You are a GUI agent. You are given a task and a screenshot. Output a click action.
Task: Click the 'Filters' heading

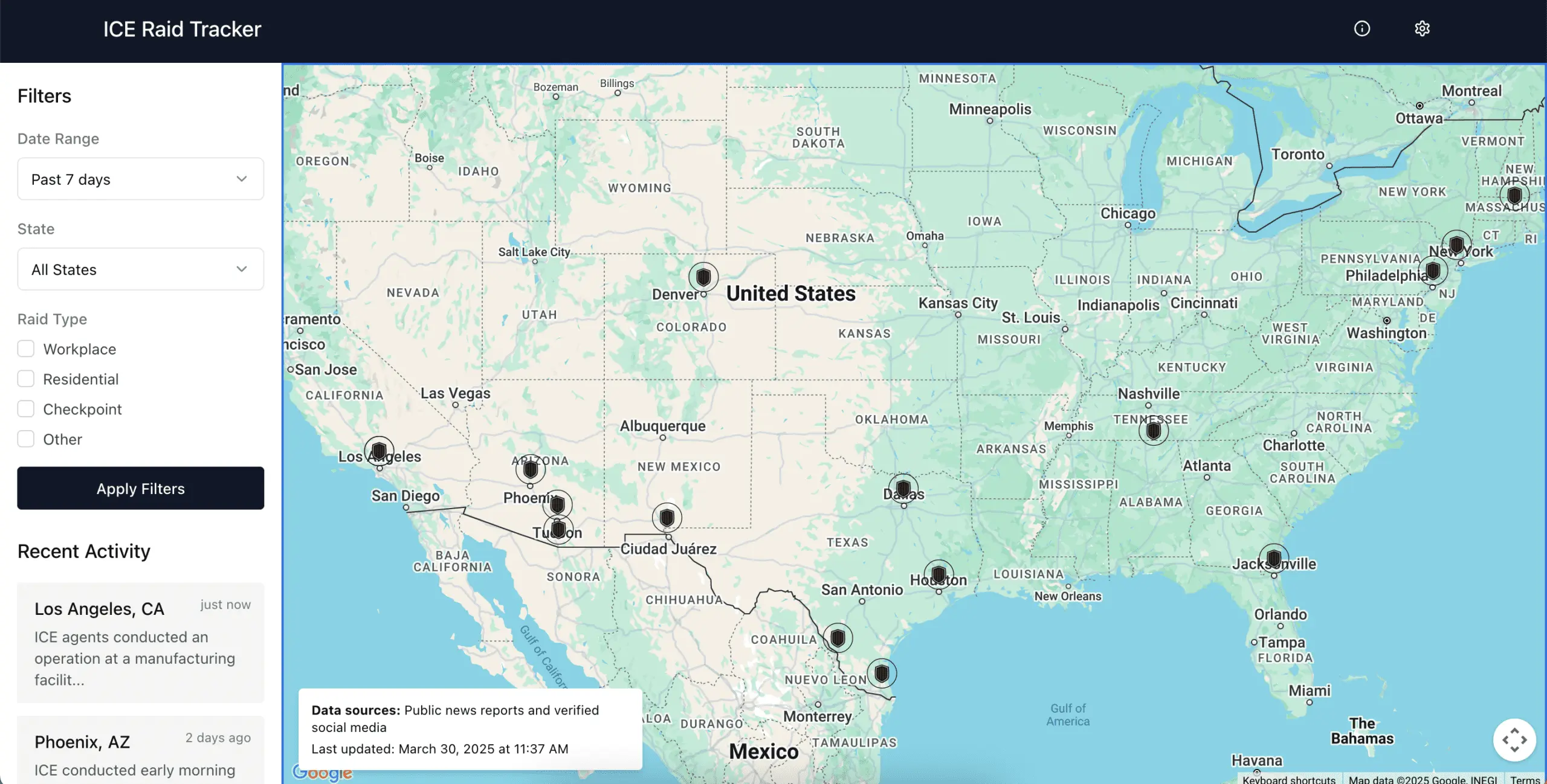coord(44,95)
